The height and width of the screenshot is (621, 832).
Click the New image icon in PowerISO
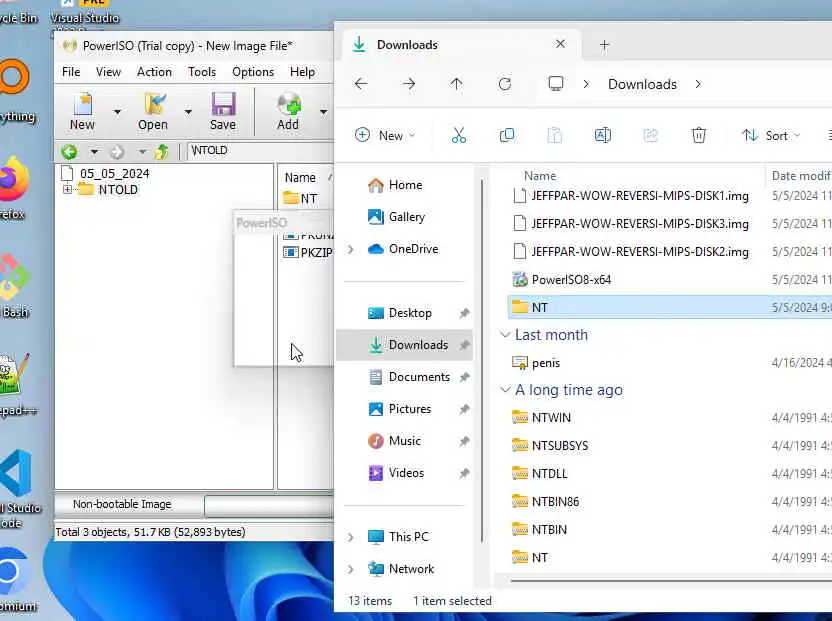[82, 105]
